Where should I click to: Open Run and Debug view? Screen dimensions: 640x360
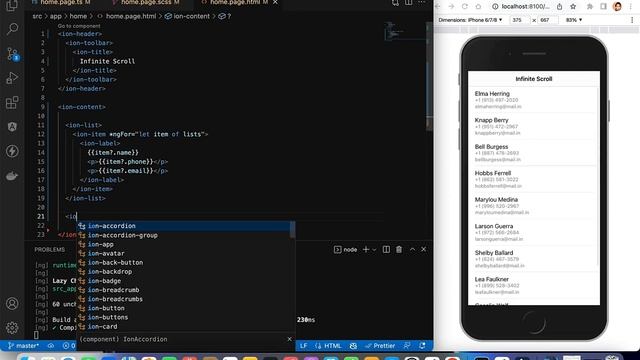coord(12,78)
